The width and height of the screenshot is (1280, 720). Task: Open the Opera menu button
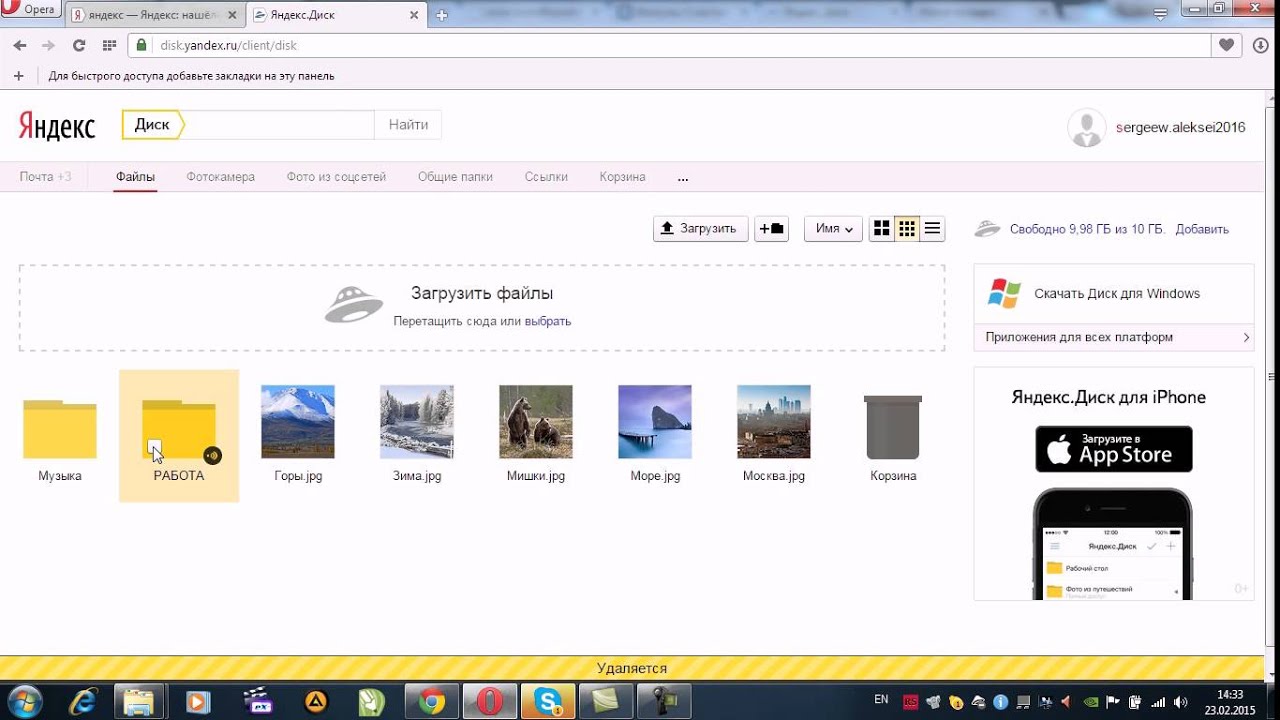click(31, 10)
